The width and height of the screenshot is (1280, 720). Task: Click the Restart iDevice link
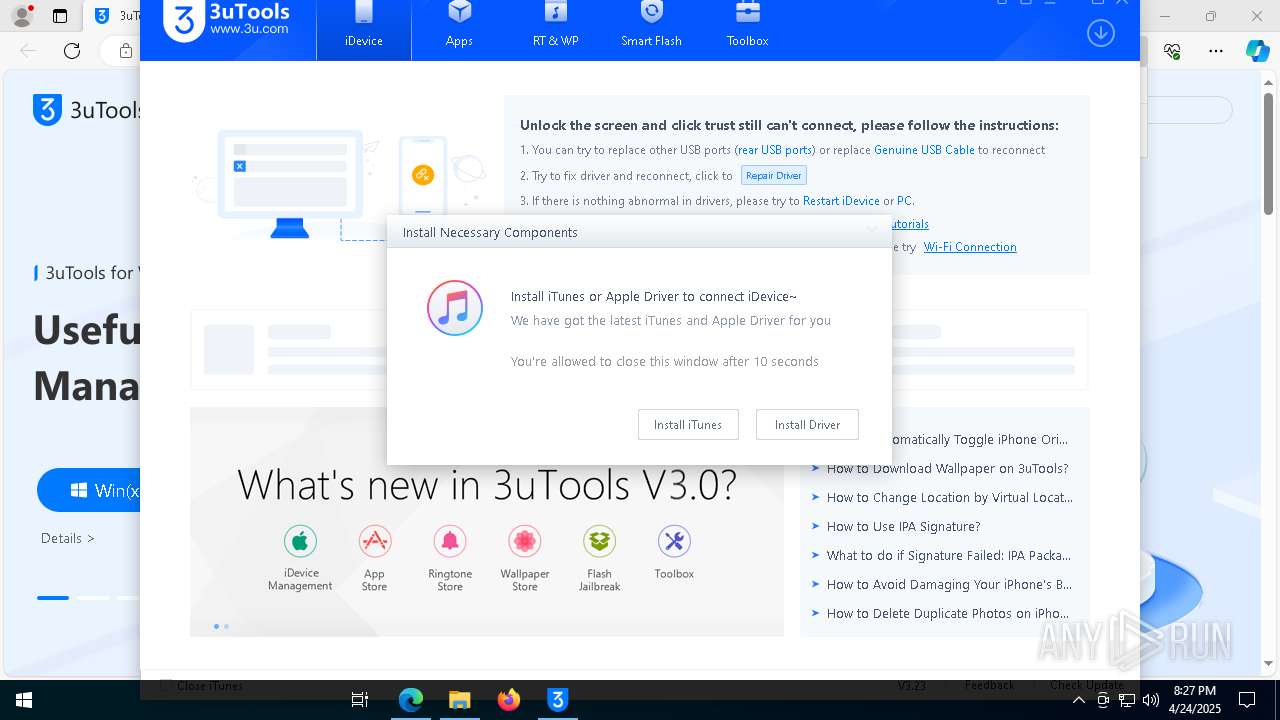tap(841, 201)
